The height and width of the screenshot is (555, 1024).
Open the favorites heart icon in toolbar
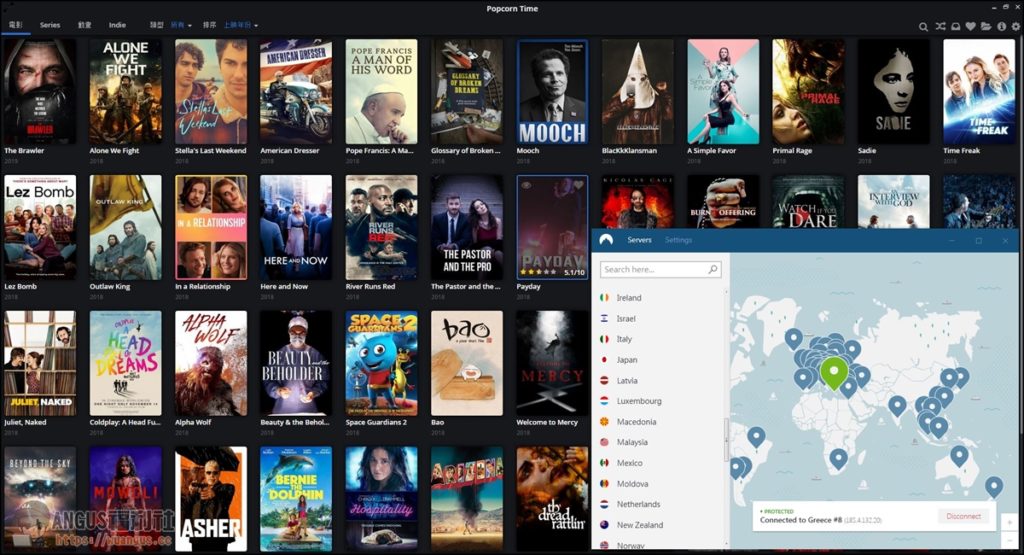click(970, 26)
